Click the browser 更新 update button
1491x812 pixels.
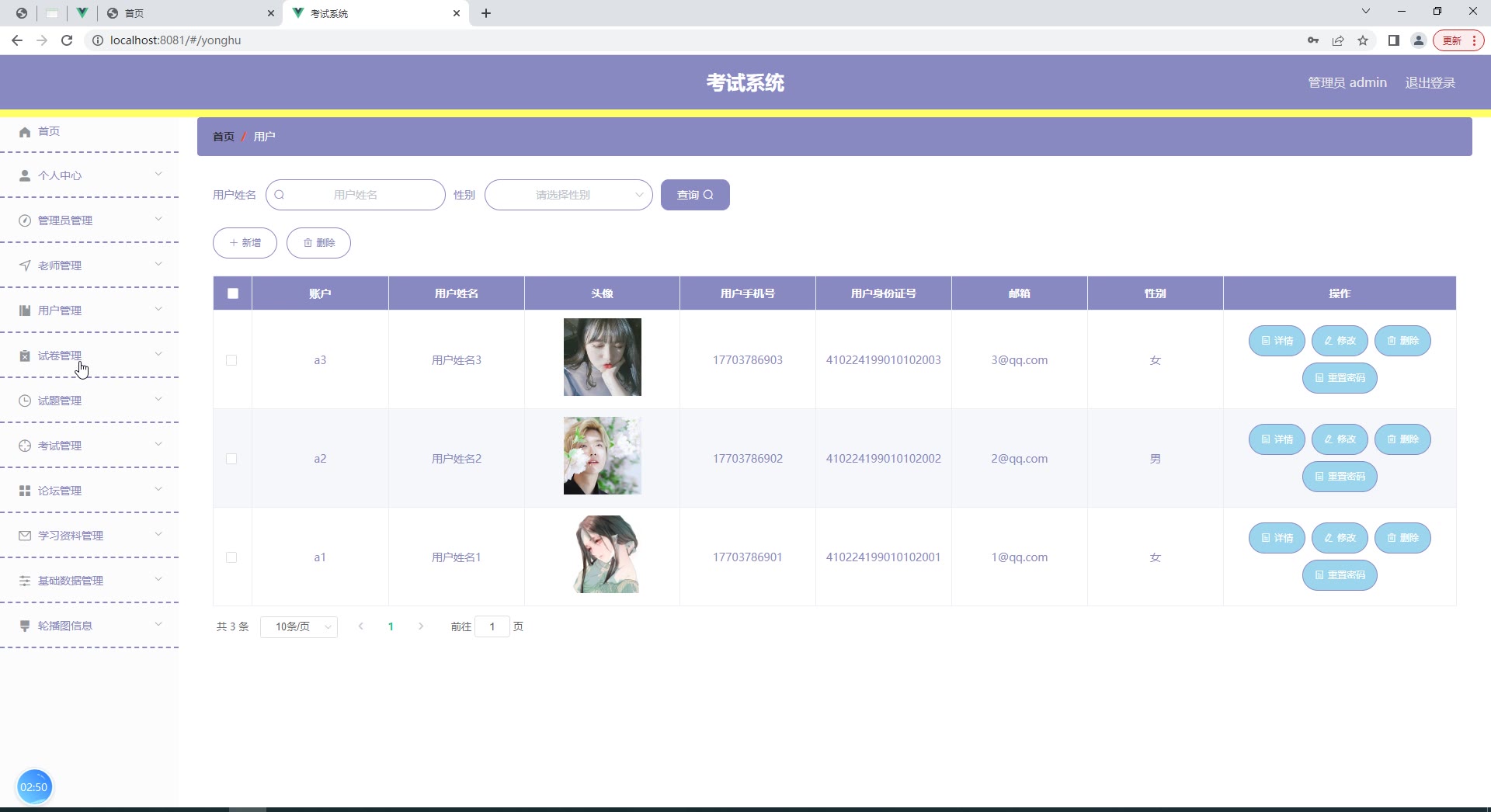coord(1458,40)
